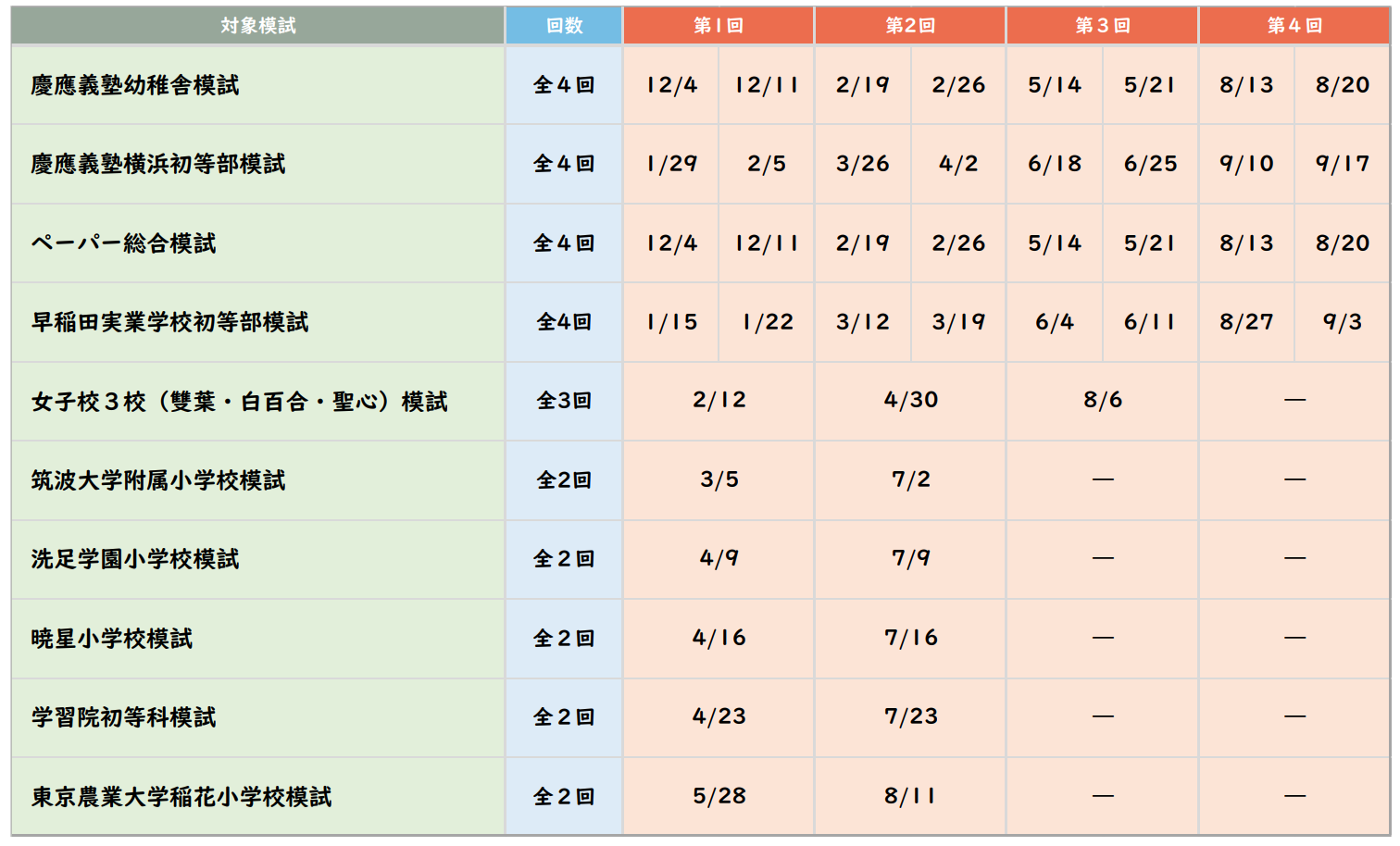
Task: Select 5/14 in the ペーパー総合模試 row
Action: point(1055,243)
